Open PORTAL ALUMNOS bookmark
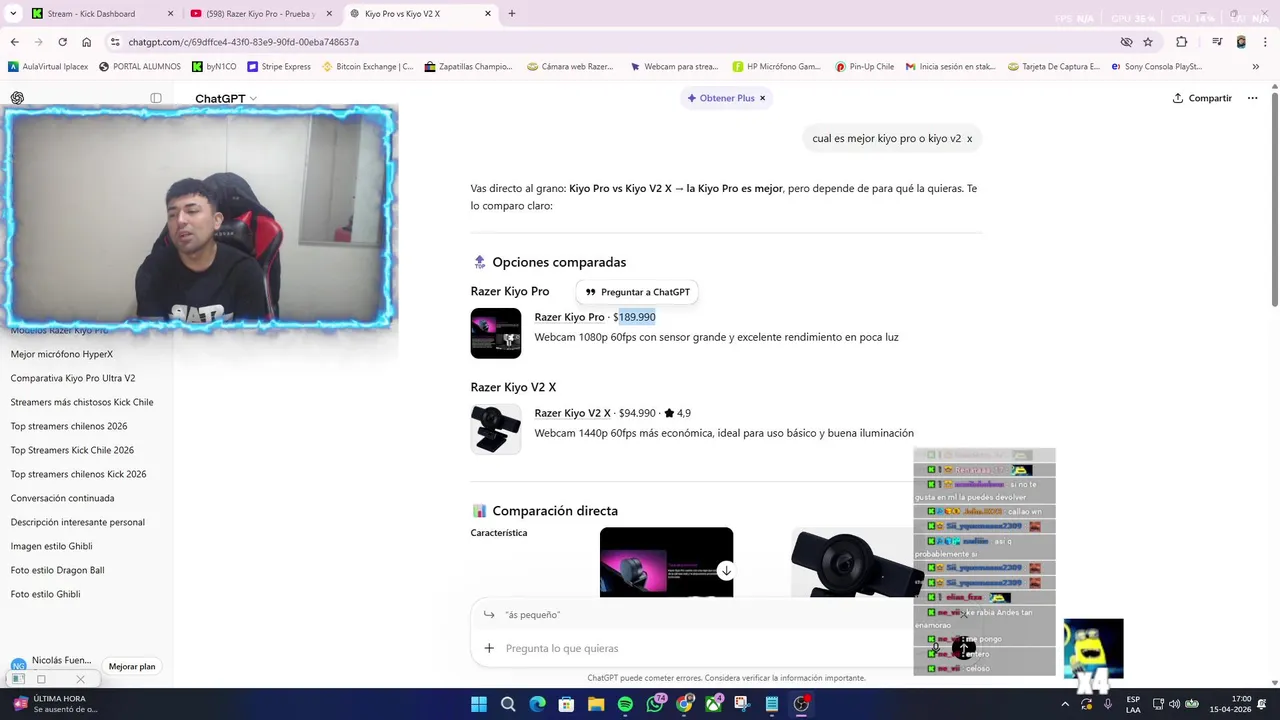The height and width of the screenshot is (720, 1280). point(140,67)
